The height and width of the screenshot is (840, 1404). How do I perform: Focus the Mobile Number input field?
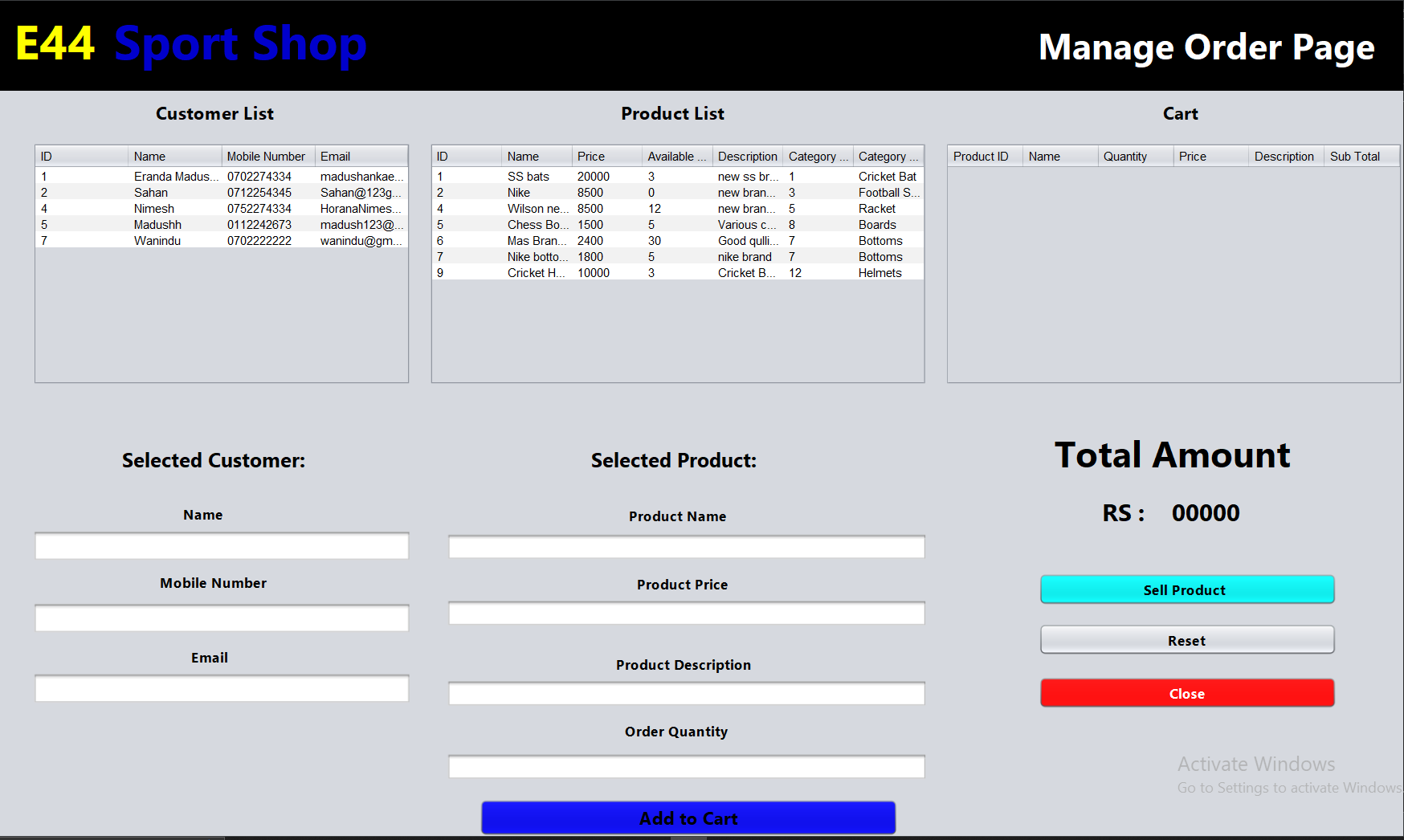(222, 618)
